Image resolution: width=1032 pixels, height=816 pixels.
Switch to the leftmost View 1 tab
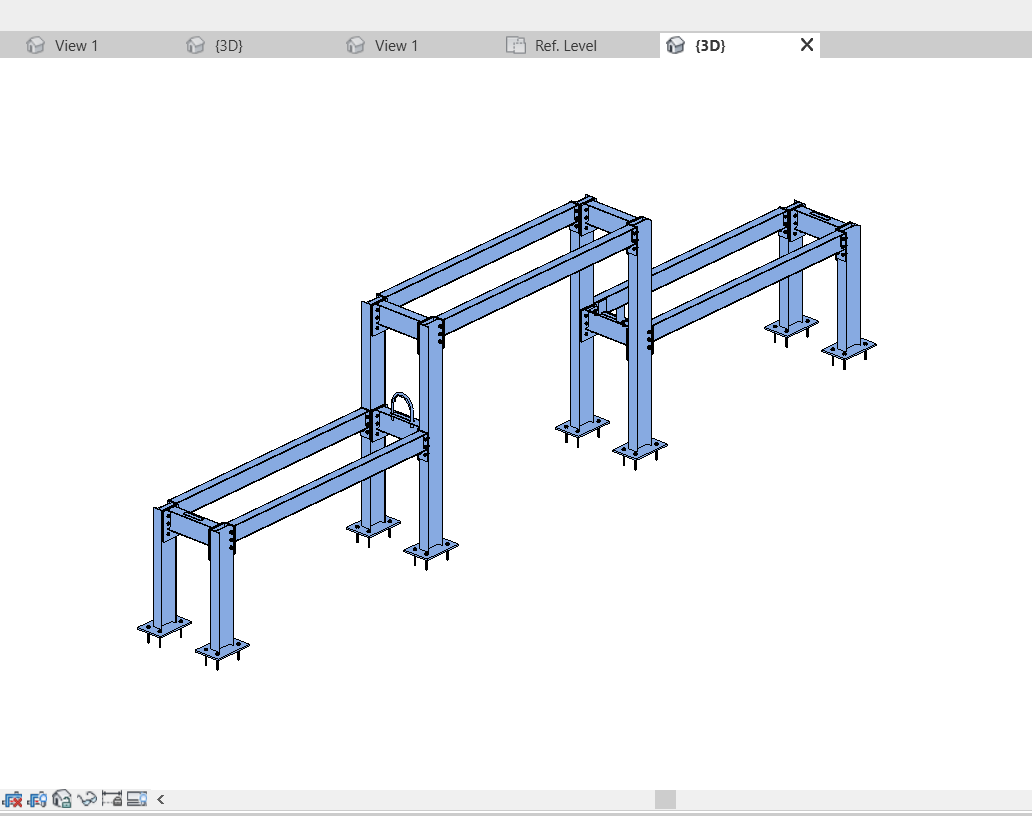(76, 45)
